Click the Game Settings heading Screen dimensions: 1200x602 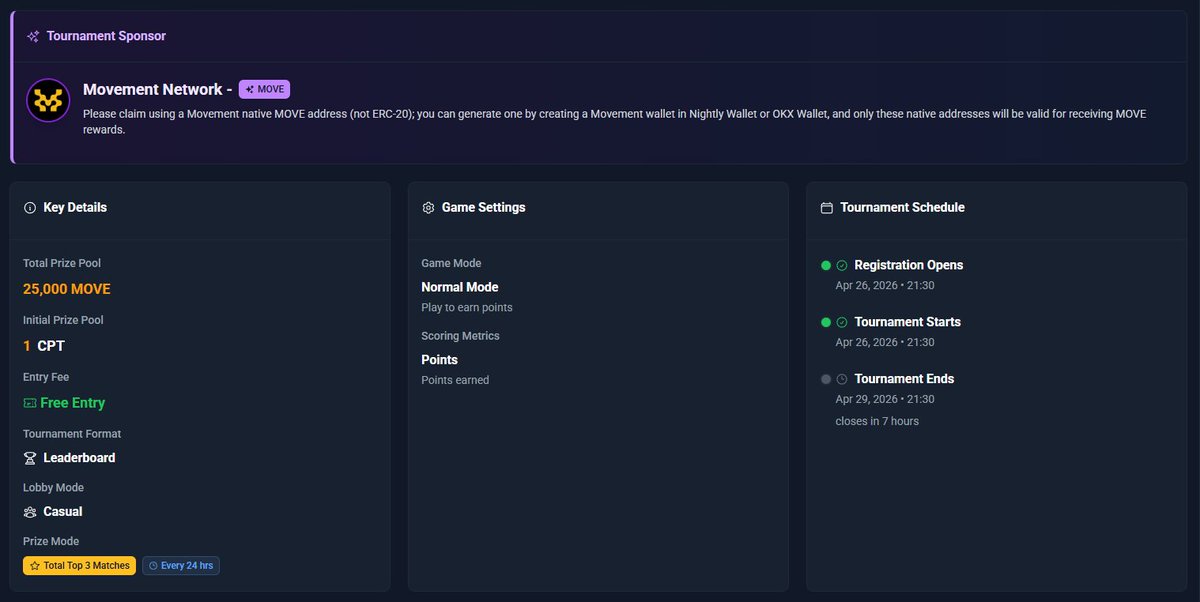(x=483, y=208)
